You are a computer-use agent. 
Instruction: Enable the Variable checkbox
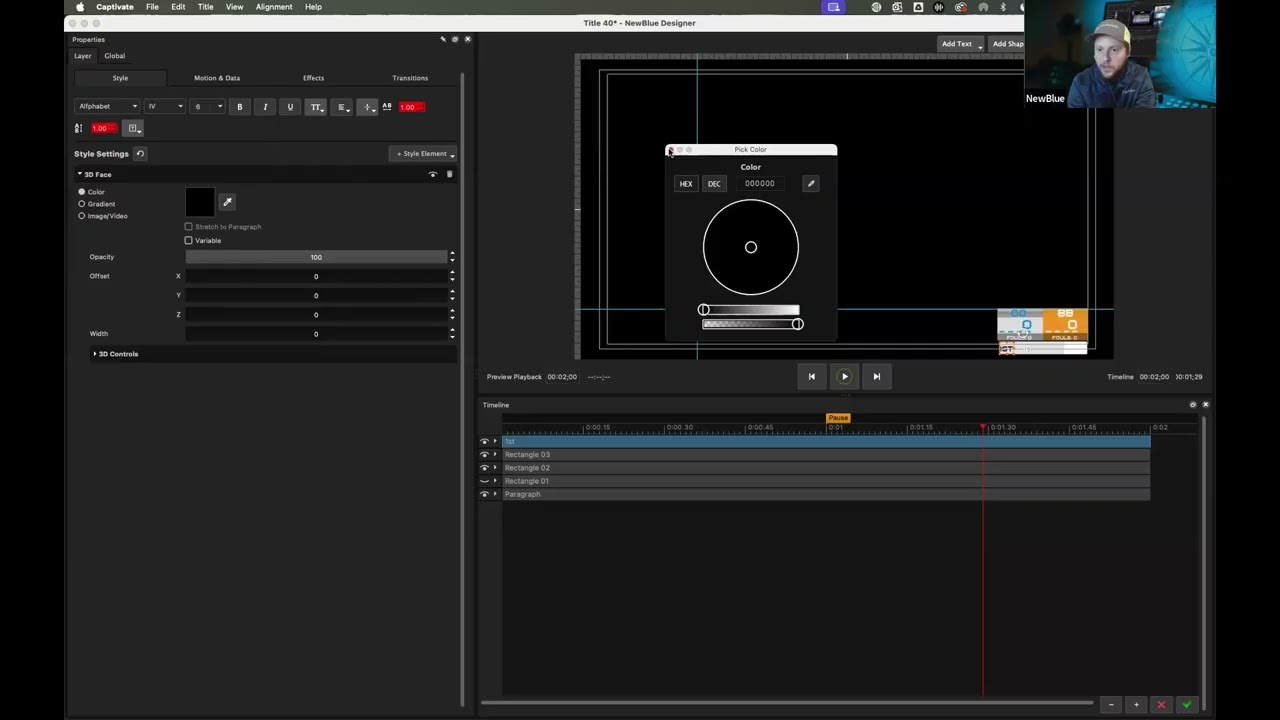pyautogui.click(x=188, y=241)
